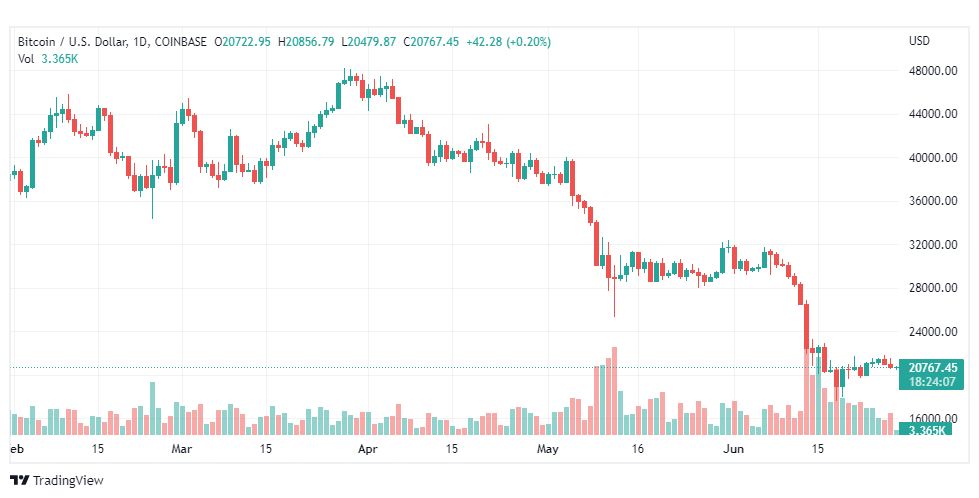Viewport: 979px width, 498px height.
Task: Click the tall green volume bar in late February
Action: pyautogui.click(x=152, y=408)
